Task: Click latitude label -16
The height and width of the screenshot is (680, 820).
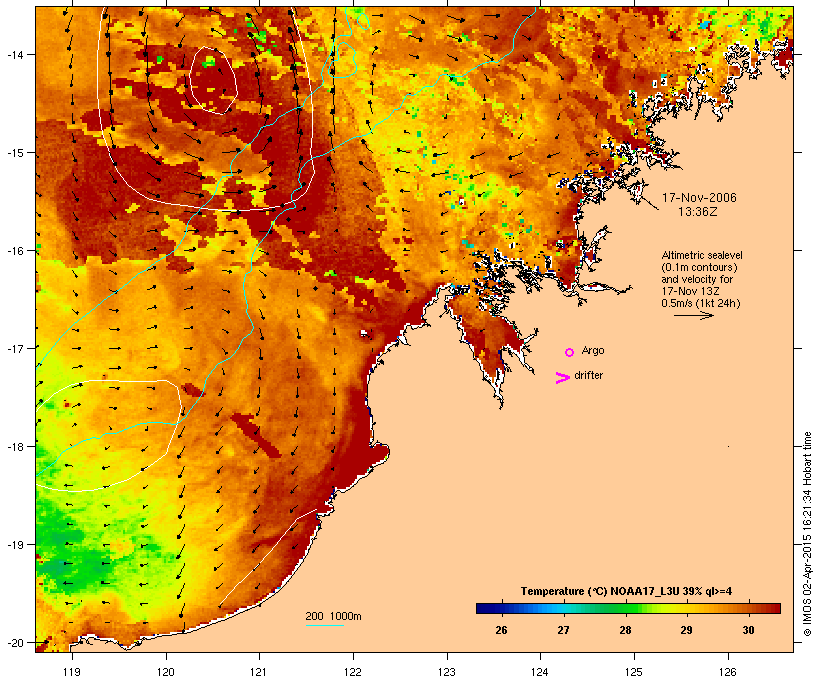Action: tap(15, 251)
